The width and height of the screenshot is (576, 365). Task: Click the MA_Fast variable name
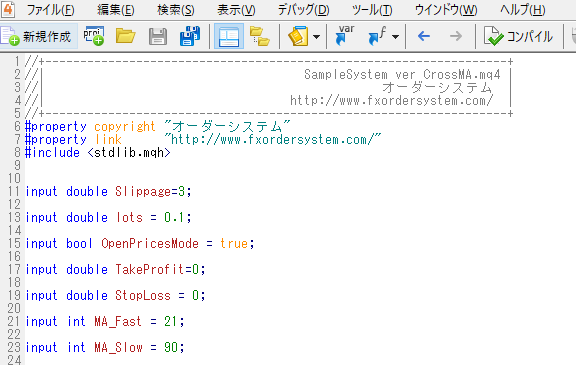point(118,322)
